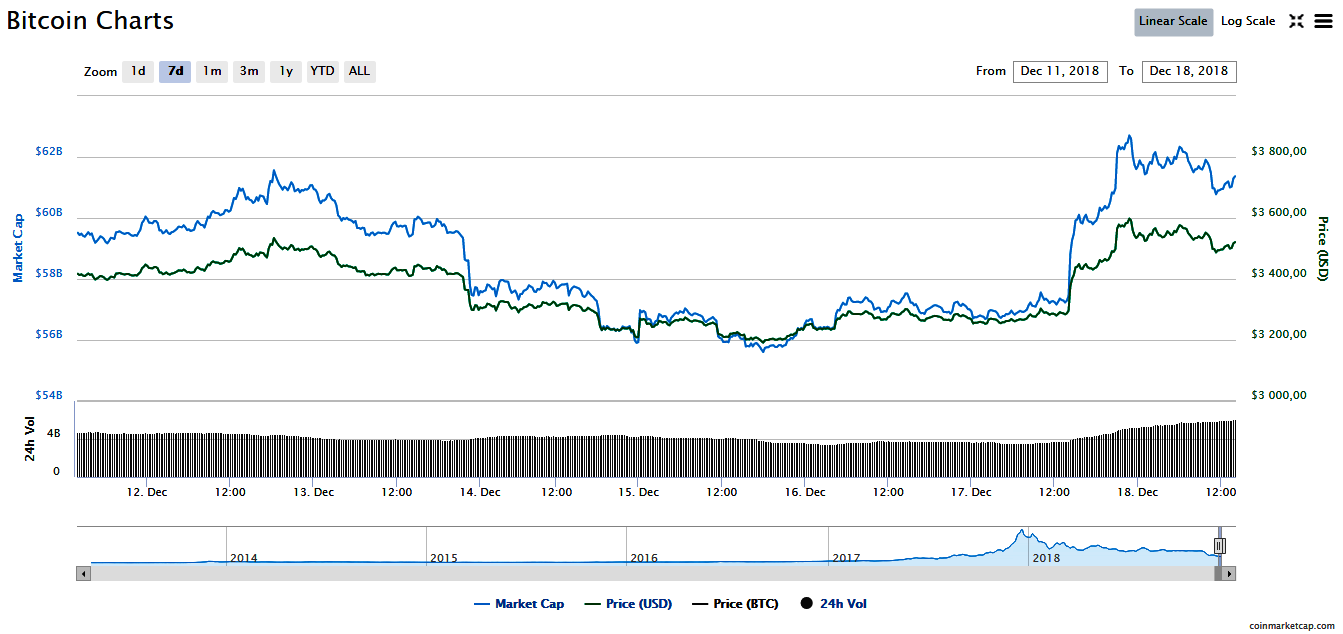This screenshot has width=1343, height=634.
Task: Click navigator scrollbar left arrow
Action: (x=84, y=574)
